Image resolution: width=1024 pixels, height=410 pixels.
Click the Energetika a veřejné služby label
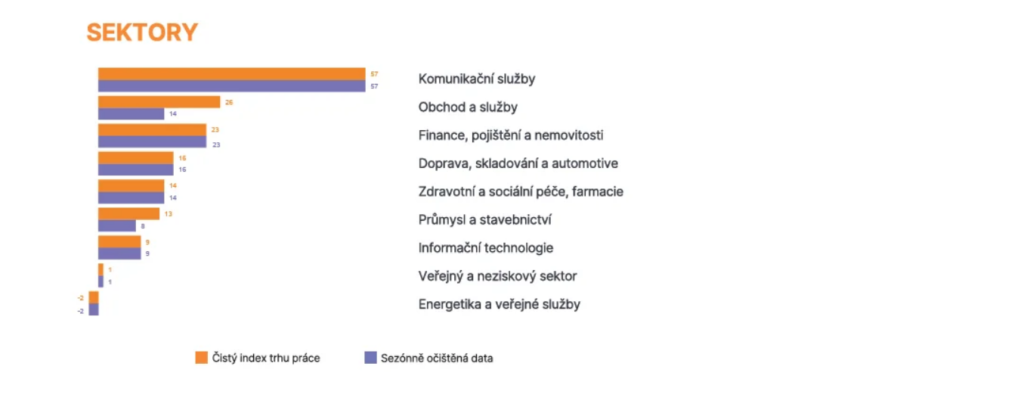[x=499, y=304]
